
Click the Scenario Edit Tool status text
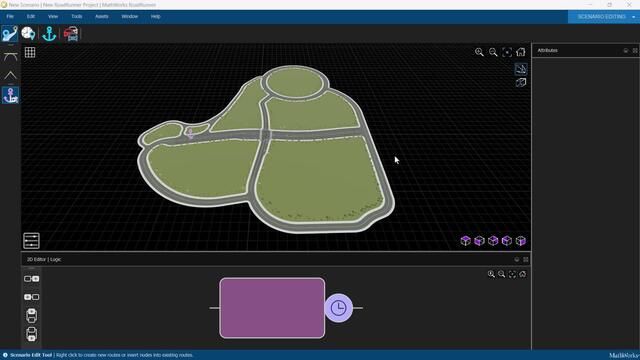click(x=31, y=355)
